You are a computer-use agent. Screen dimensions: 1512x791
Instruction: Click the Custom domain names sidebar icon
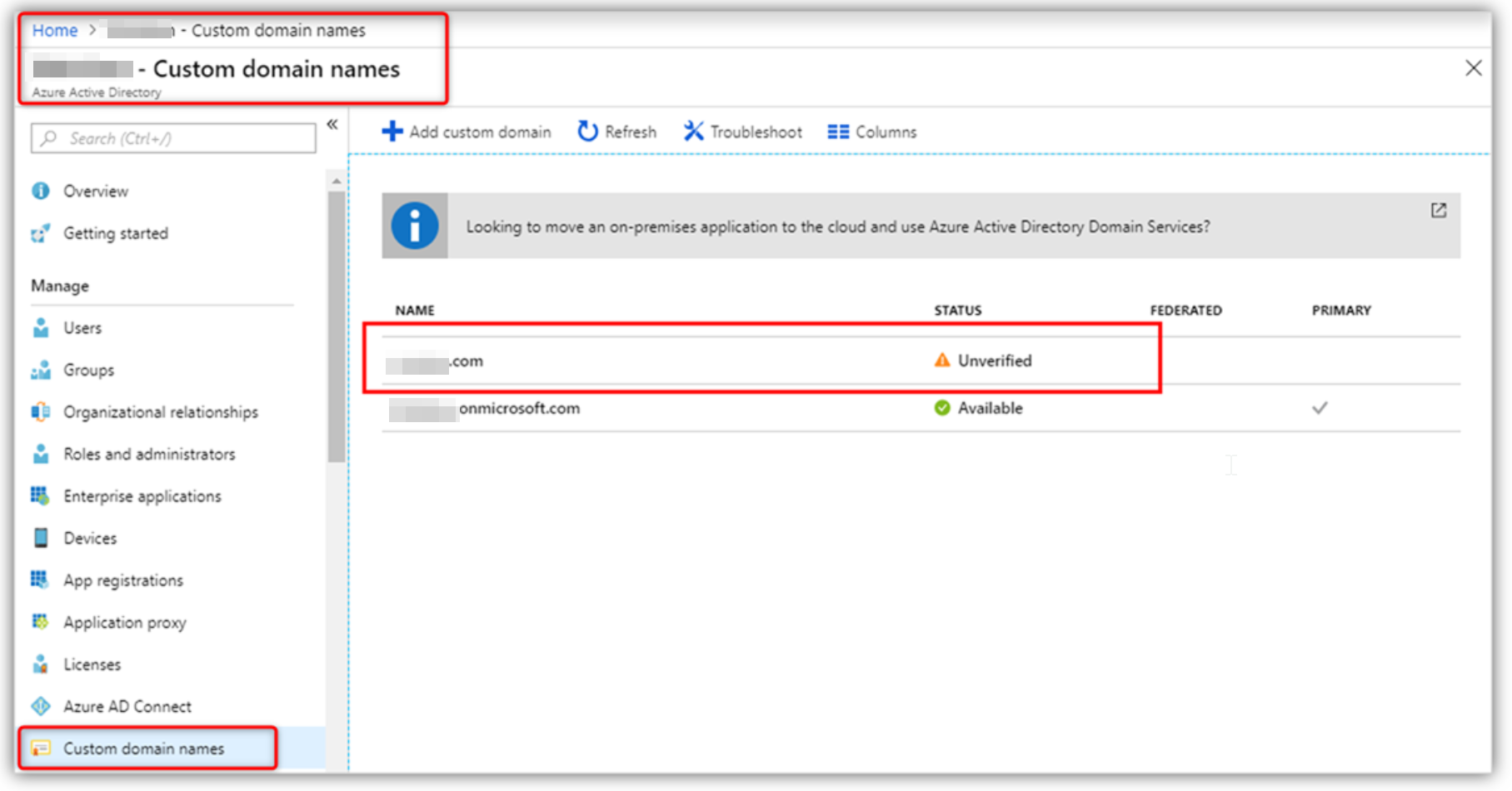(x=41, y=748)
